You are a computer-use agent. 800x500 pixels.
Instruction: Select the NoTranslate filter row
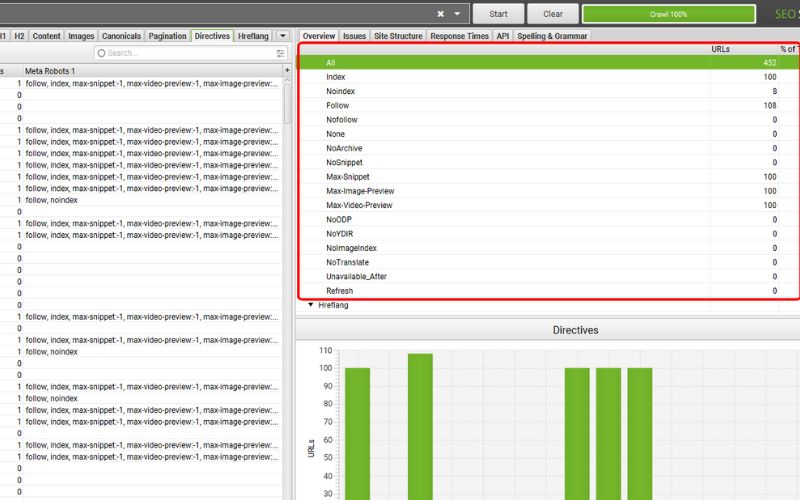click(549, 263)
